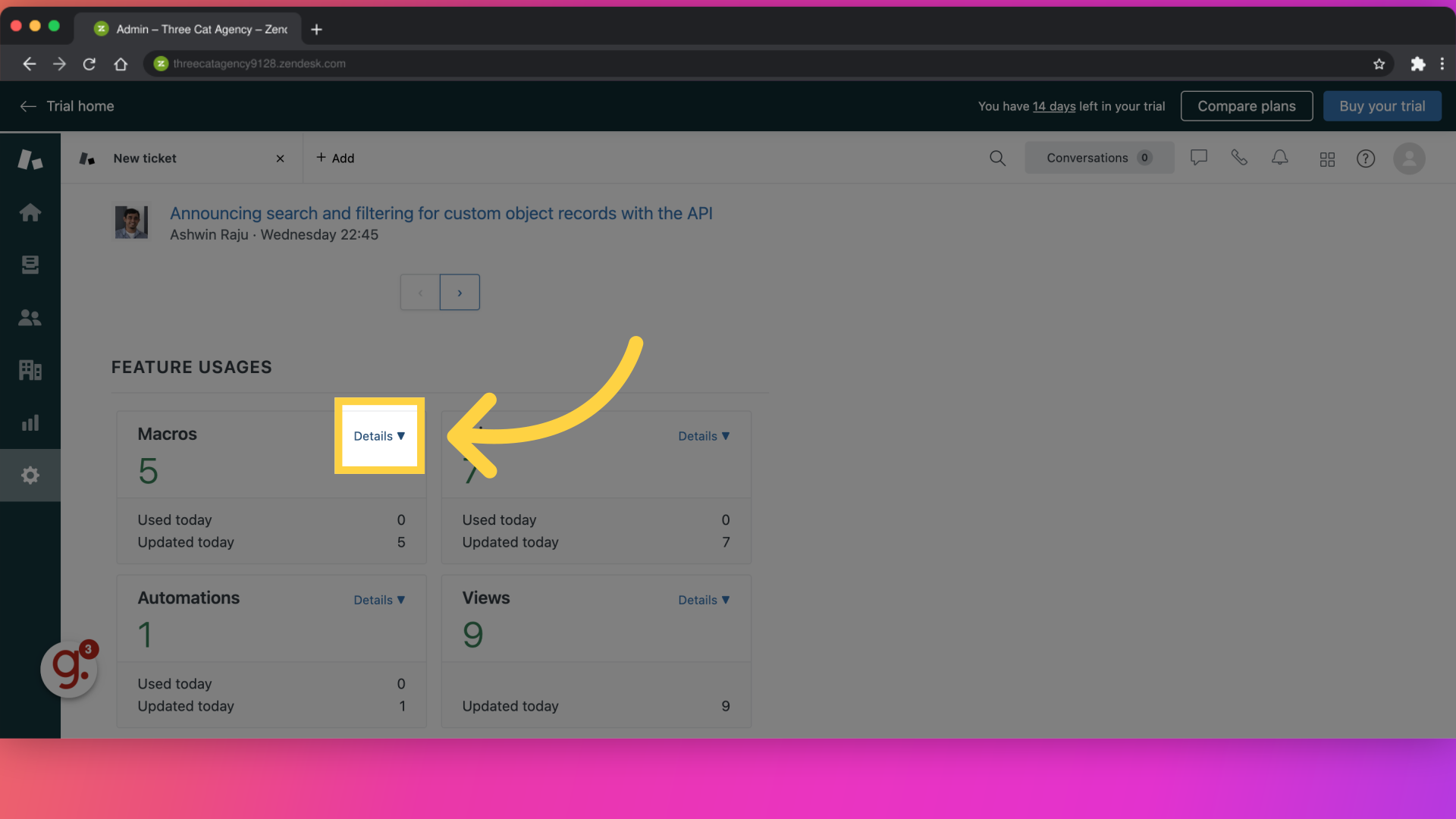Click the Reporting icon in sidebar
The height and width of the screenshot is (819, 1456).
(30, 422)
